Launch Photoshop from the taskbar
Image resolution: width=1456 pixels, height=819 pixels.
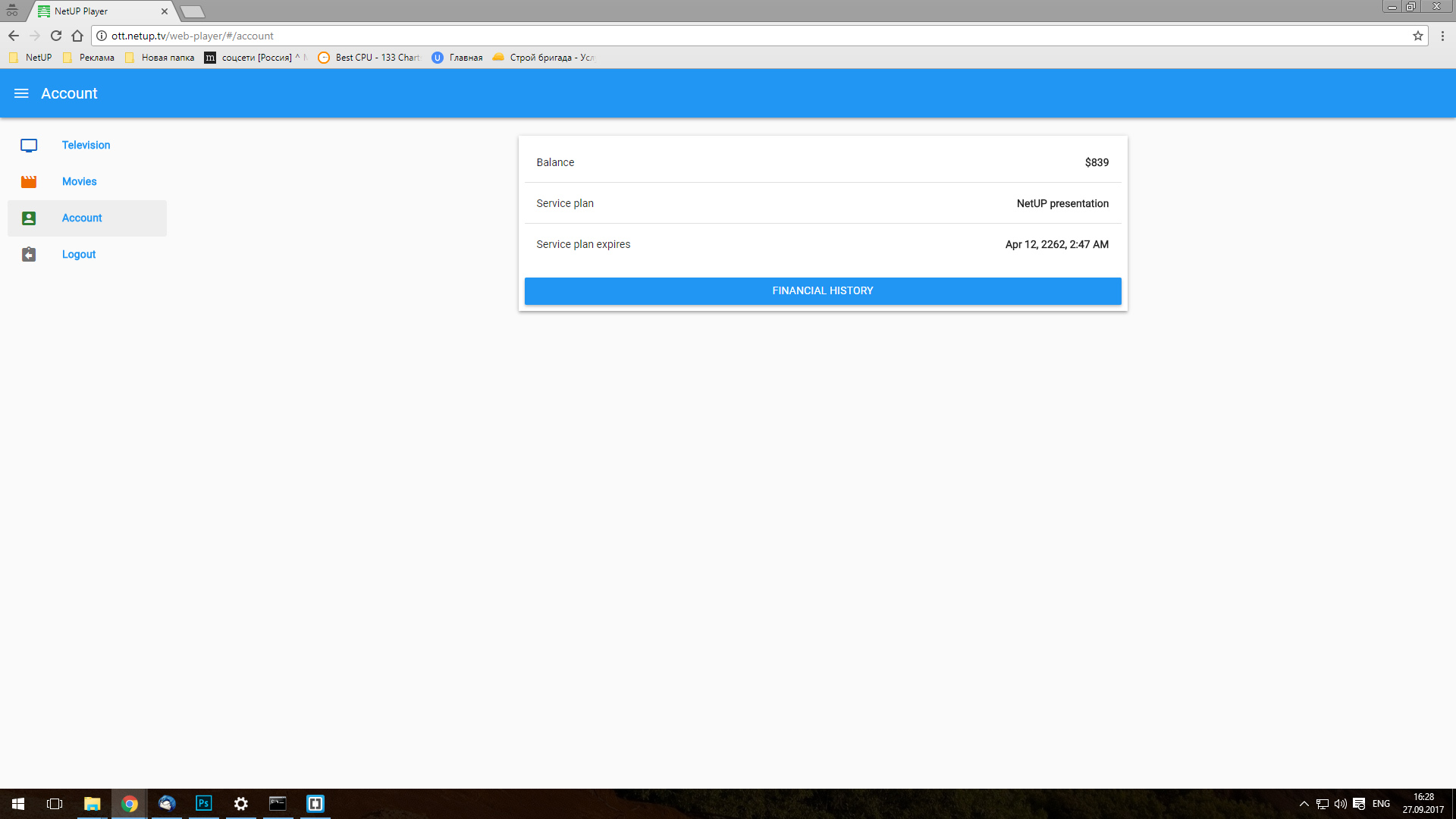point(203,803)
